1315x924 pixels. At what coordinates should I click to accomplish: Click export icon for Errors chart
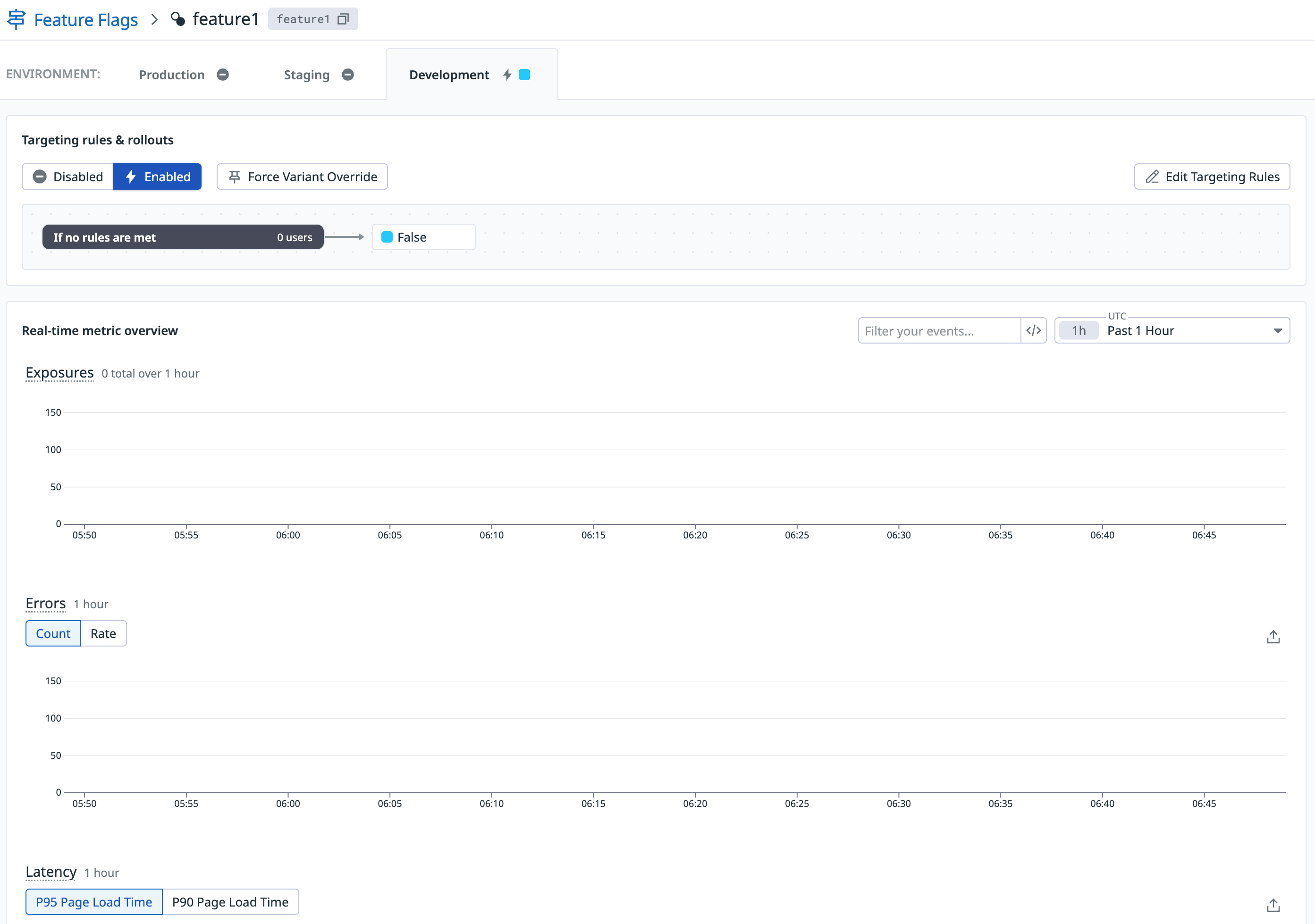[1273, 637]
